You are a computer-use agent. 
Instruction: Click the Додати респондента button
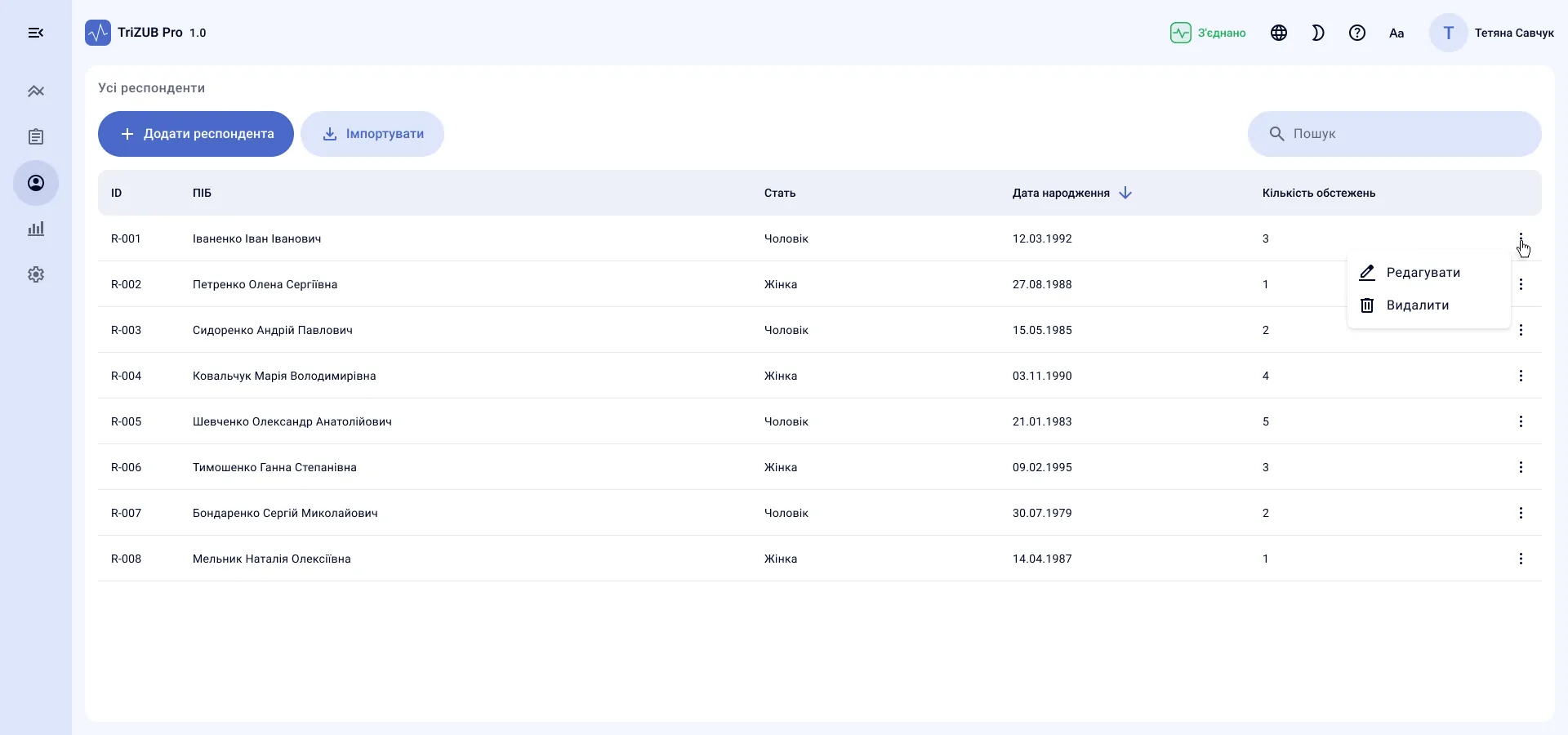196,134
